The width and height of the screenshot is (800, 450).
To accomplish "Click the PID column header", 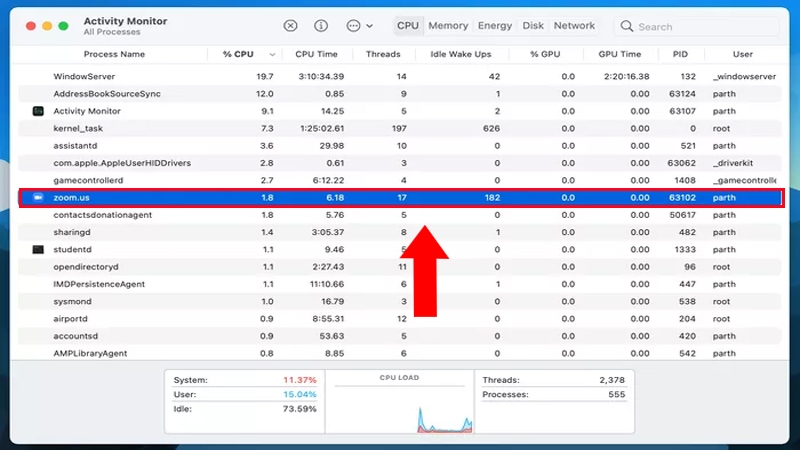I will pos(679,54).
